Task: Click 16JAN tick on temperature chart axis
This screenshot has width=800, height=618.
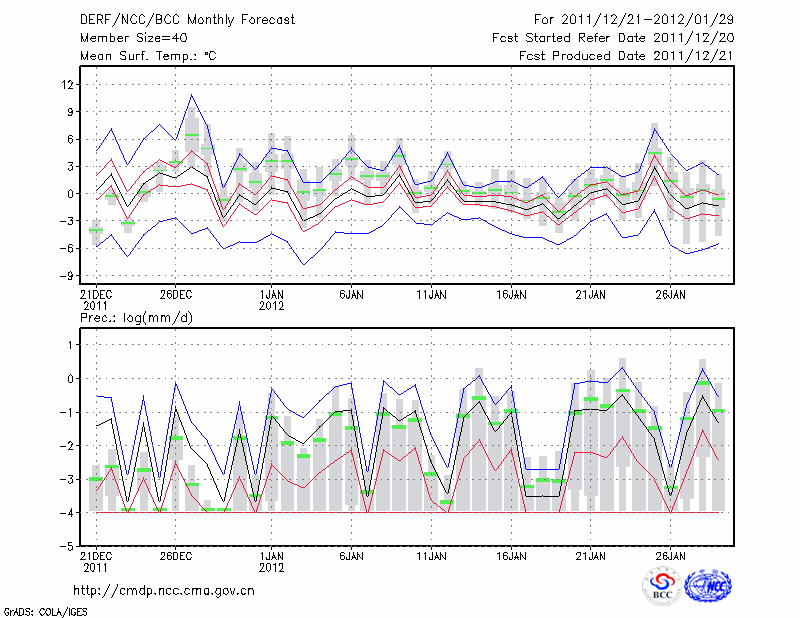Action: coord(511,295)
